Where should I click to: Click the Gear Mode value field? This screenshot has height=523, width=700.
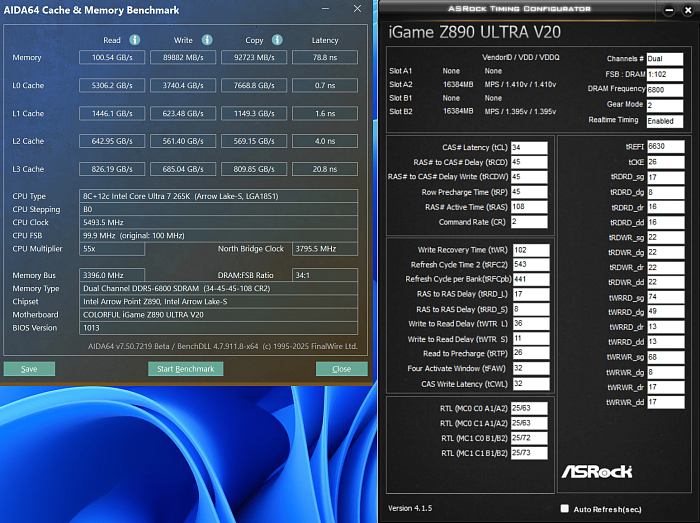point(665,105)
